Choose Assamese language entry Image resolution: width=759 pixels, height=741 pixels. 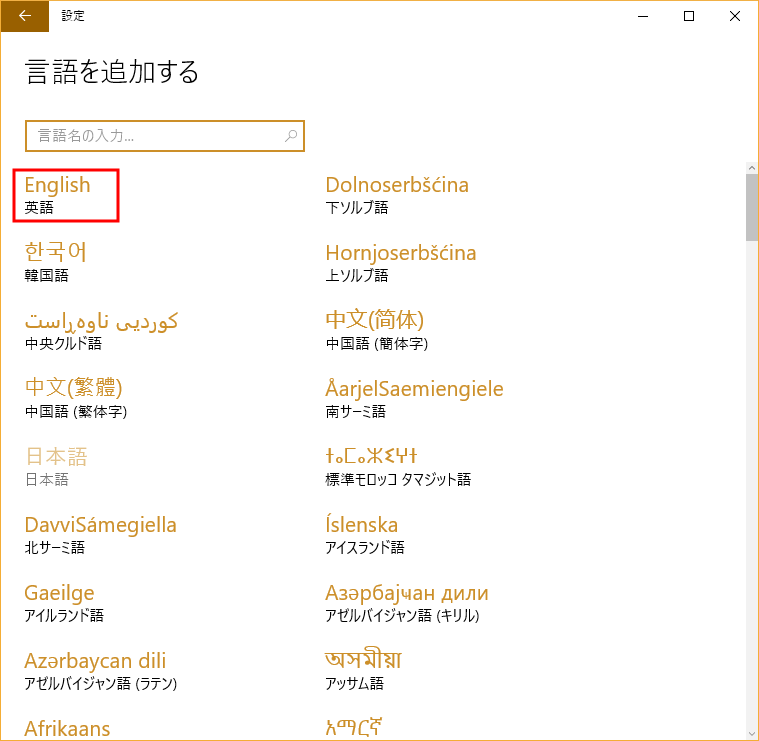coord(362,670)
